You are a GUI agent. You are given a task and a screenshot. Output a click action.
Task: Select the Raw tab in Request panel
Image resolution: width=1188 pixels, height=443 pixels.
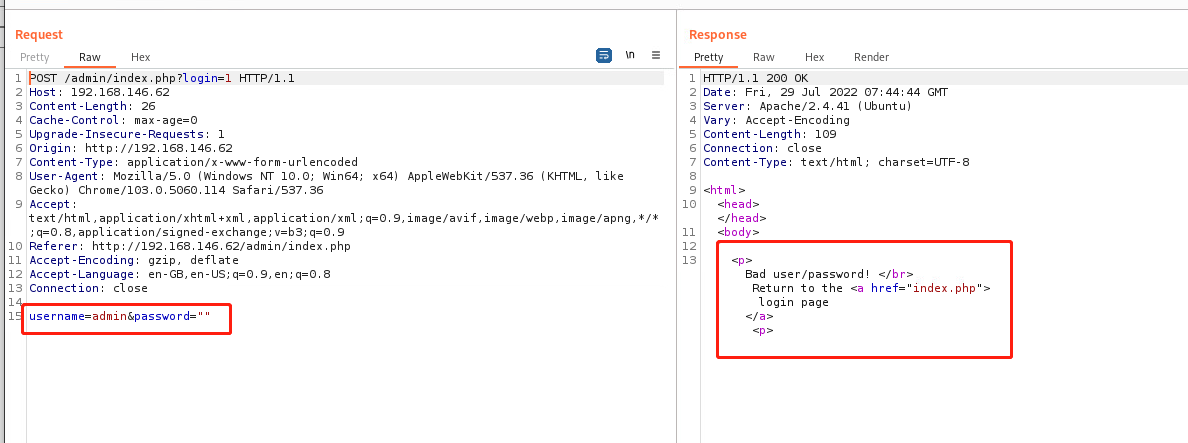89,57
